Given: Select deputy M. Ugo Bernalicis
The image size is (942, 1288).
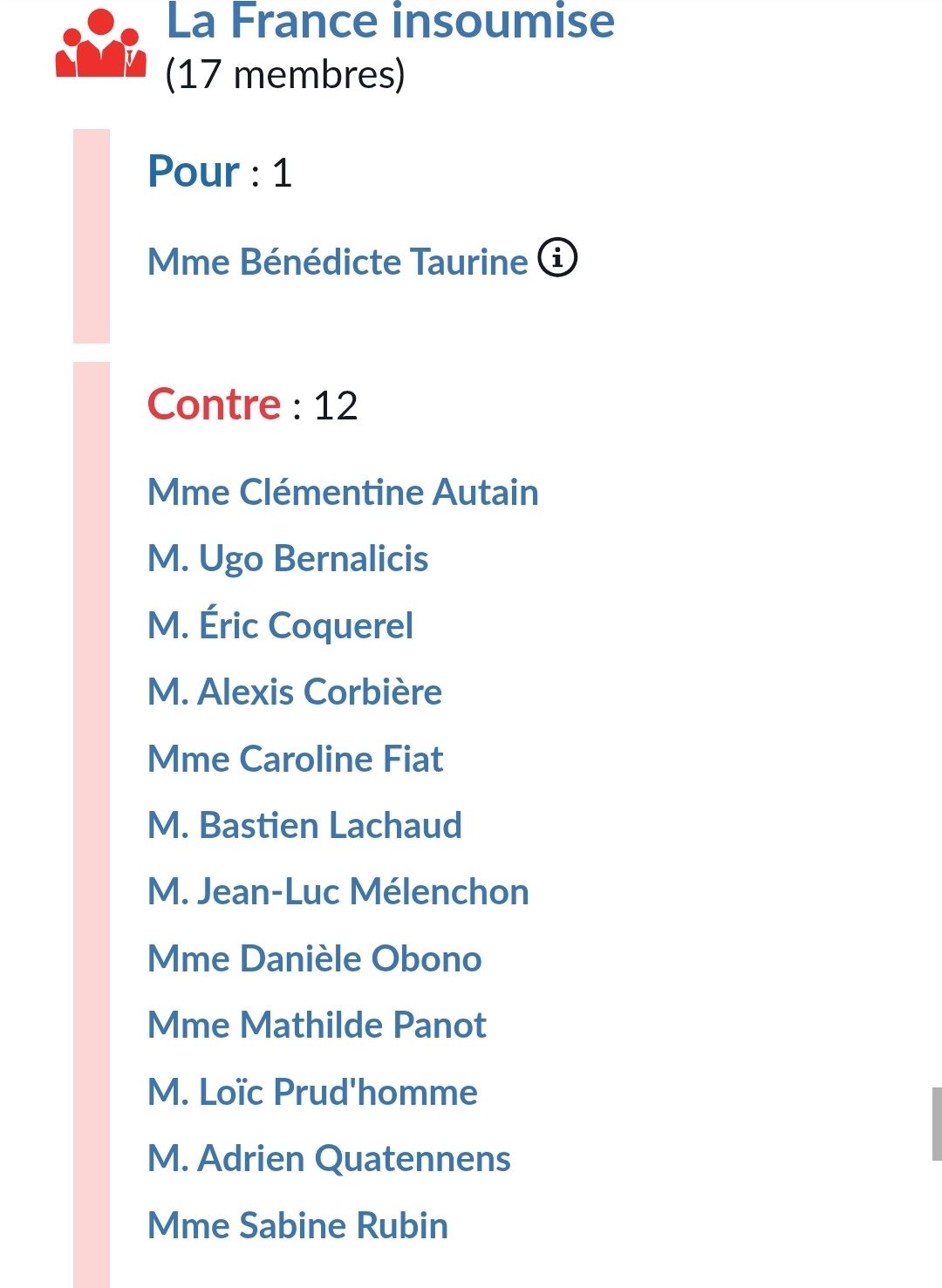Looking at the screenshot, I should [288, 559].
